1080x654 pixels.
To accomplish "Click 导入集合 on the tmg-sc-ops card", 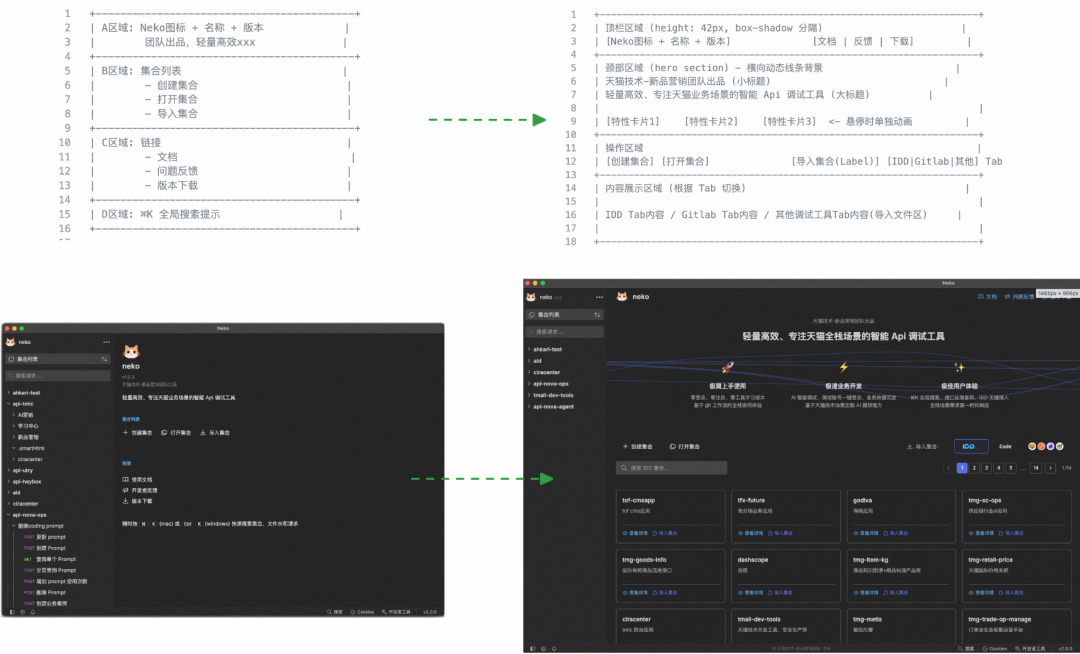I will 1011,533.
